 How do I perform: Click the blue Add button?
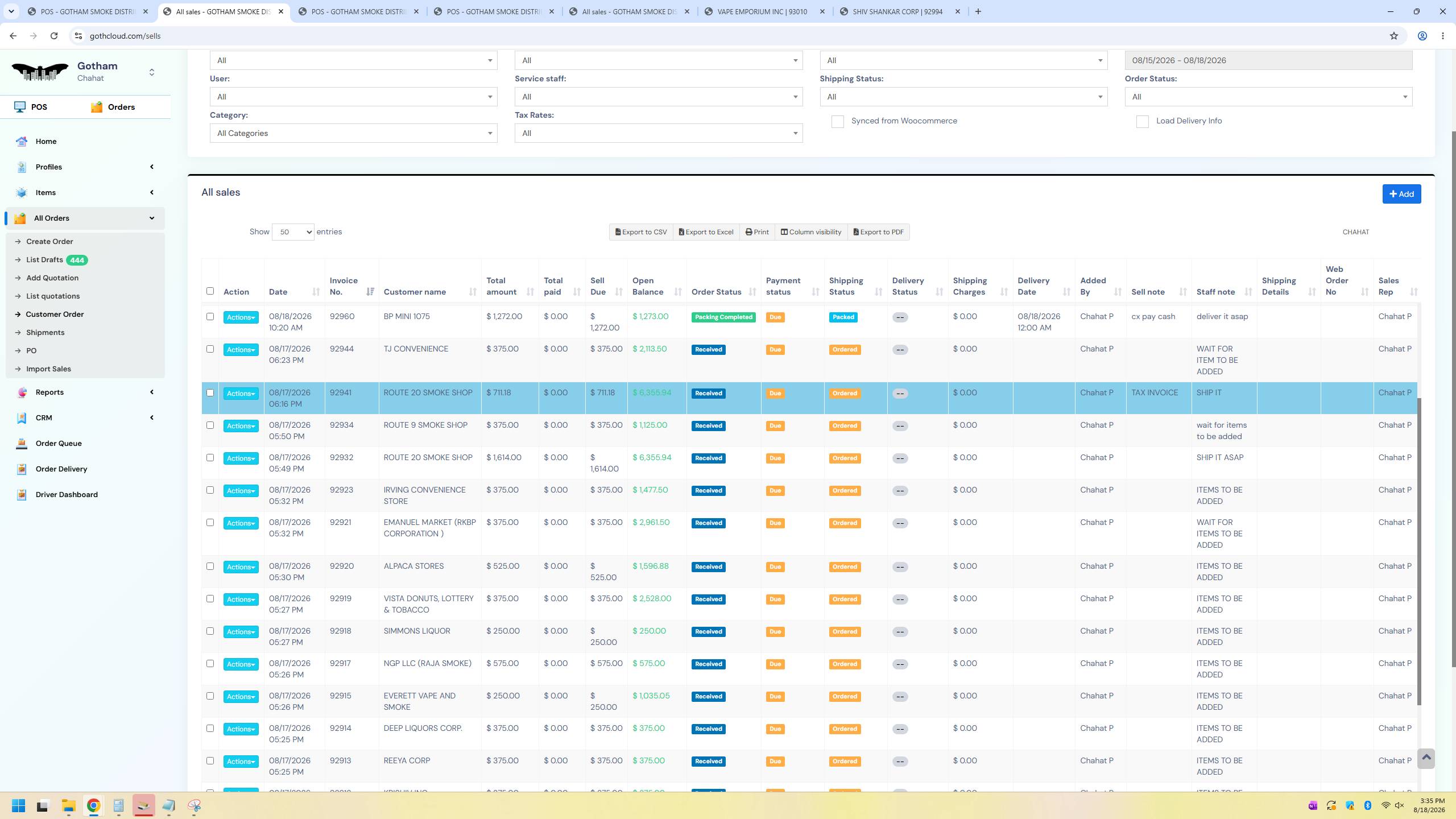point(1401,194)
